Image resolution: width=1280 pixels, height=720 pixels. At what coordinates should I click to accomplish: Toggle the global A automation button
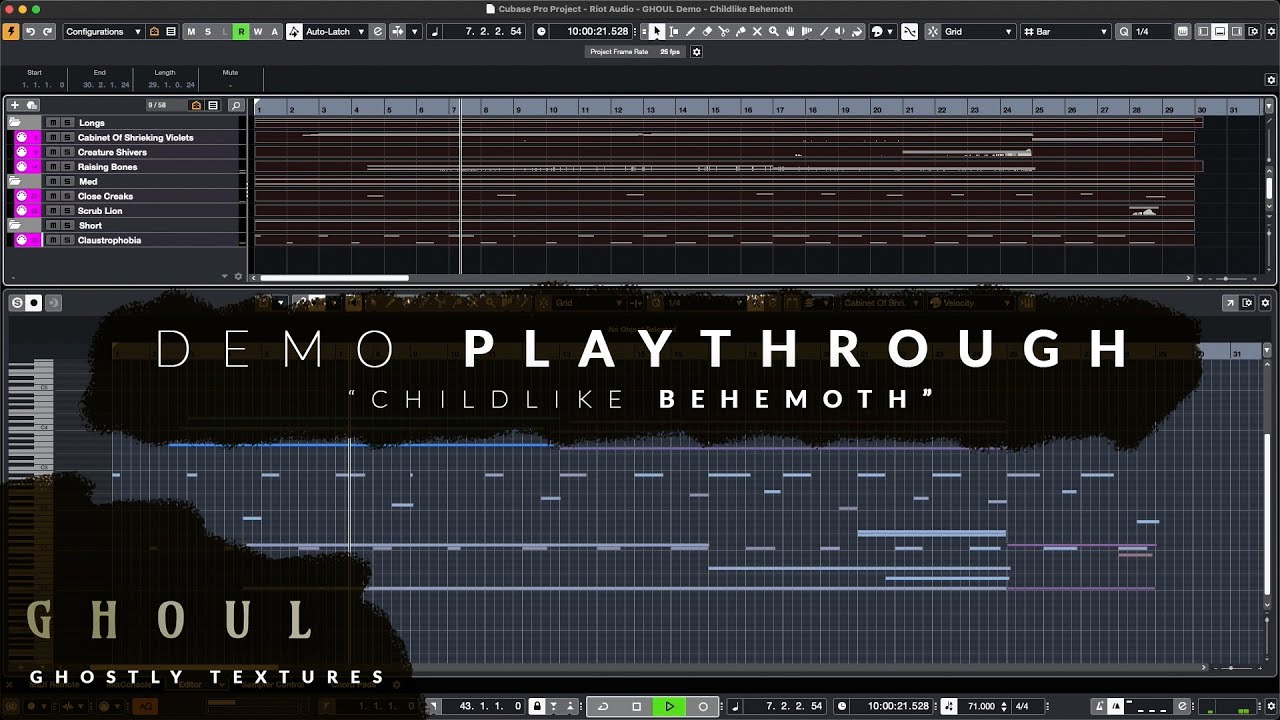coord(274,32)
